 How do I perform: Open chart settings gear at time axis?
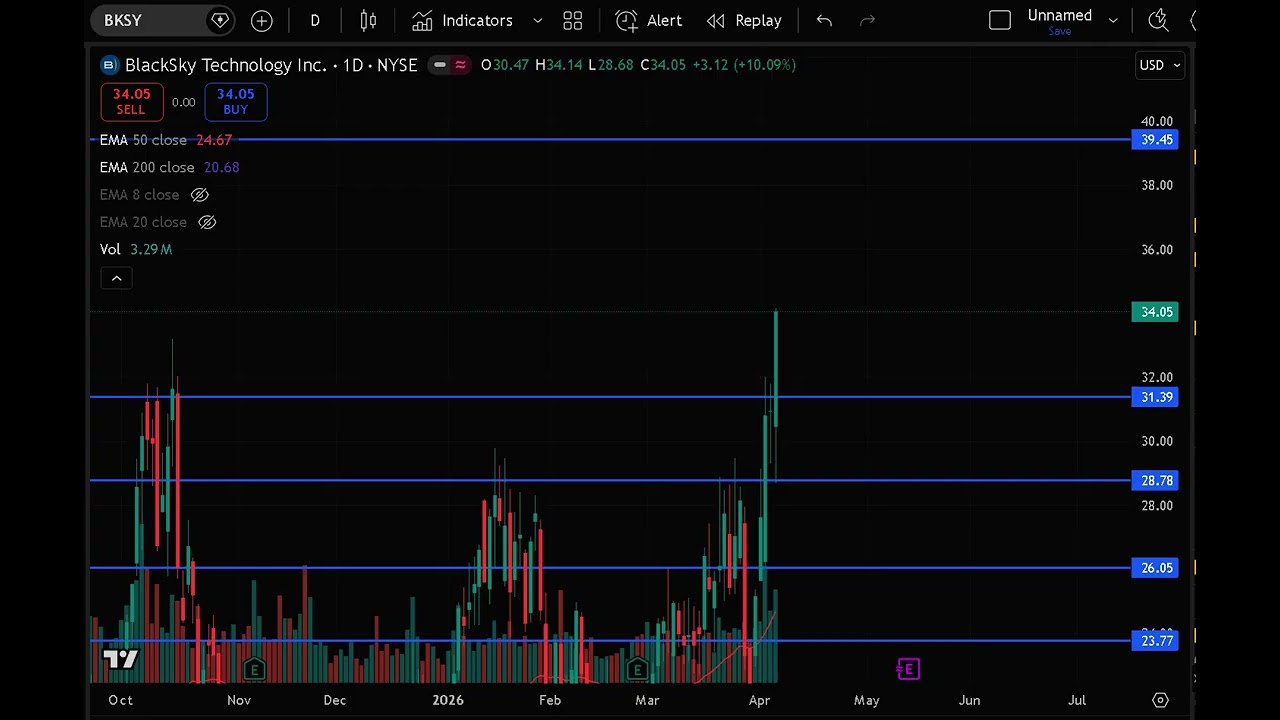click(1160, 700)
